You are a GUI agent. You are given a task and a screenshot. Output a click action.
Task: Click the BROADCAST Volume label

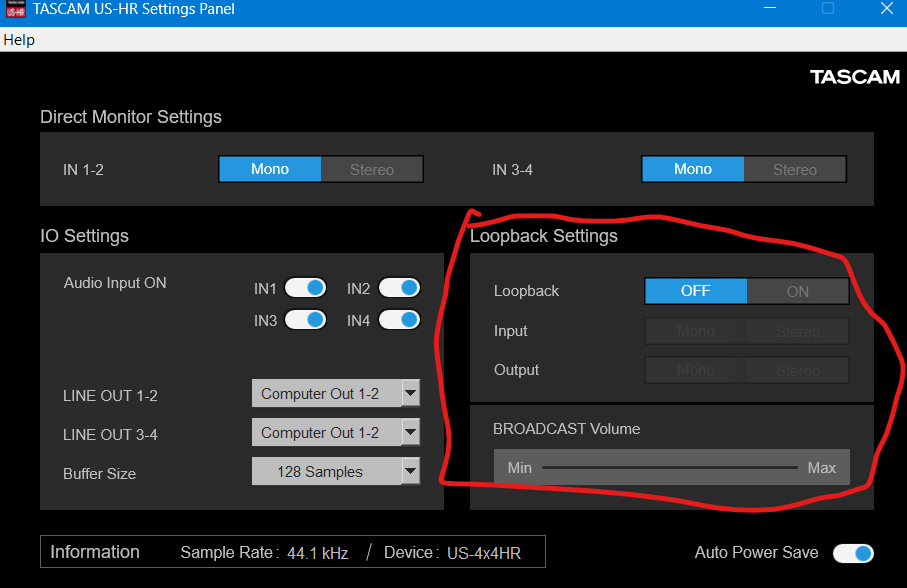click(x=566, y=429)
